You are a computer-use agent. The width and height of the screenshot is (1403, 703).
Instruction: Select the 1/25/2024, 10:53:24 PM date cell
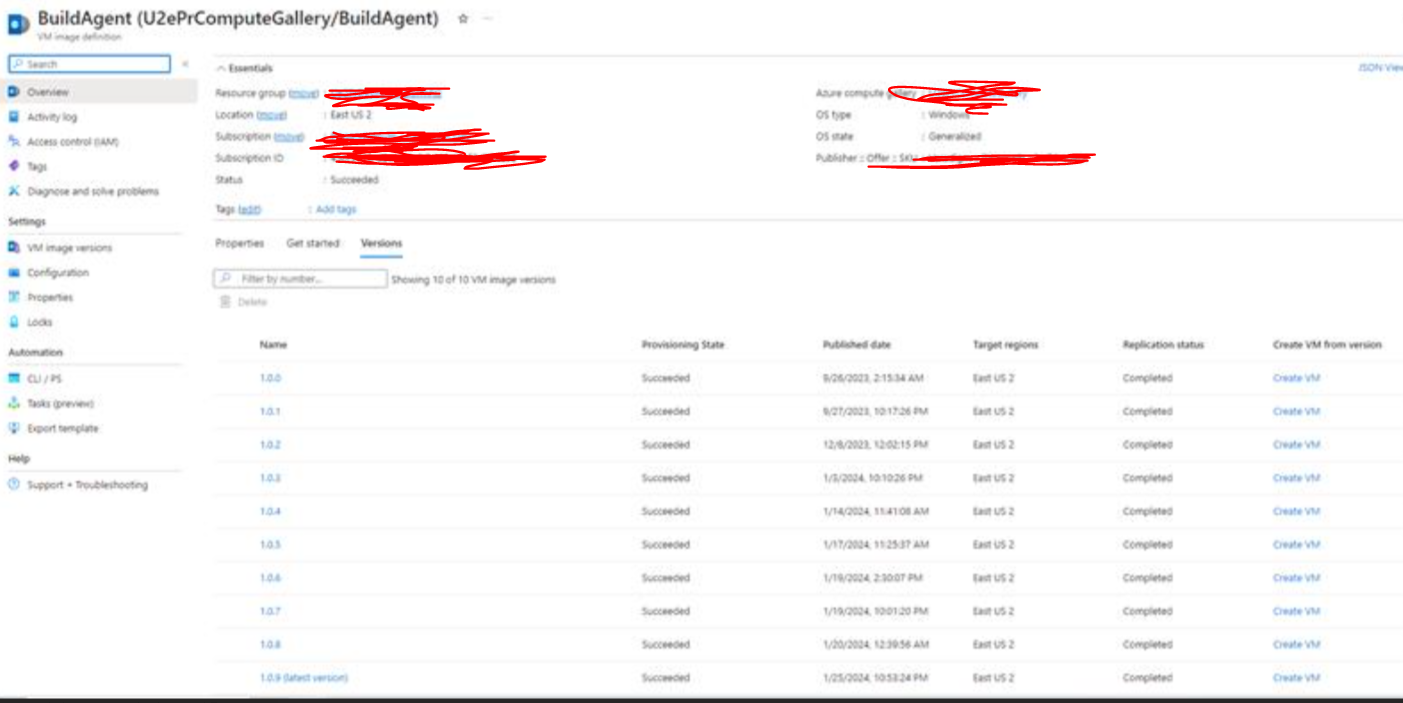pos(876,678)
